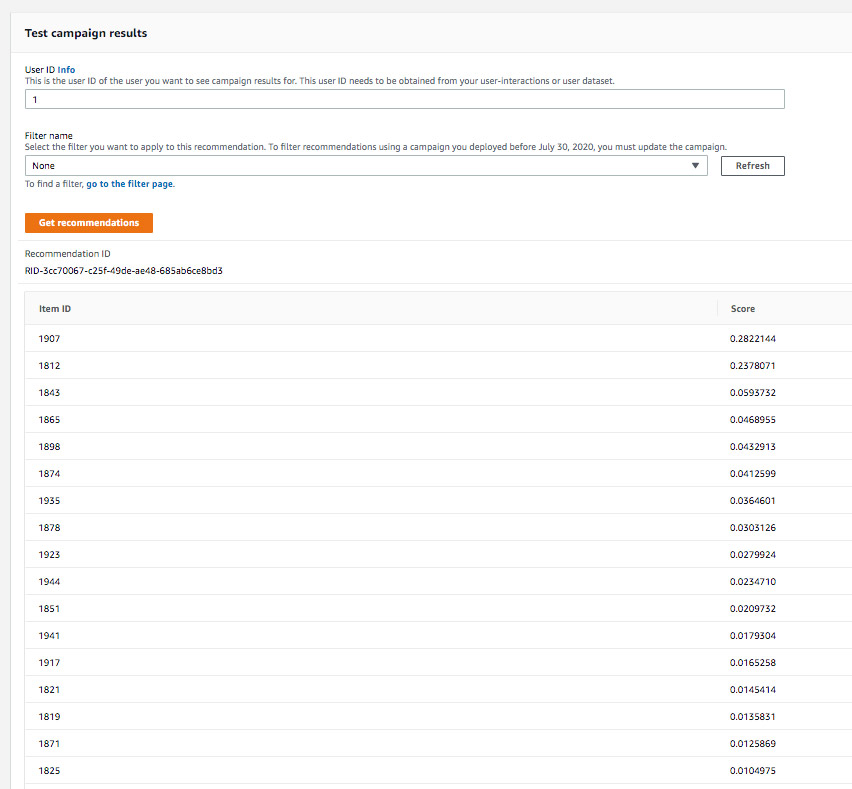
Task: Click the Item ID column header
Action: (55, 309)
